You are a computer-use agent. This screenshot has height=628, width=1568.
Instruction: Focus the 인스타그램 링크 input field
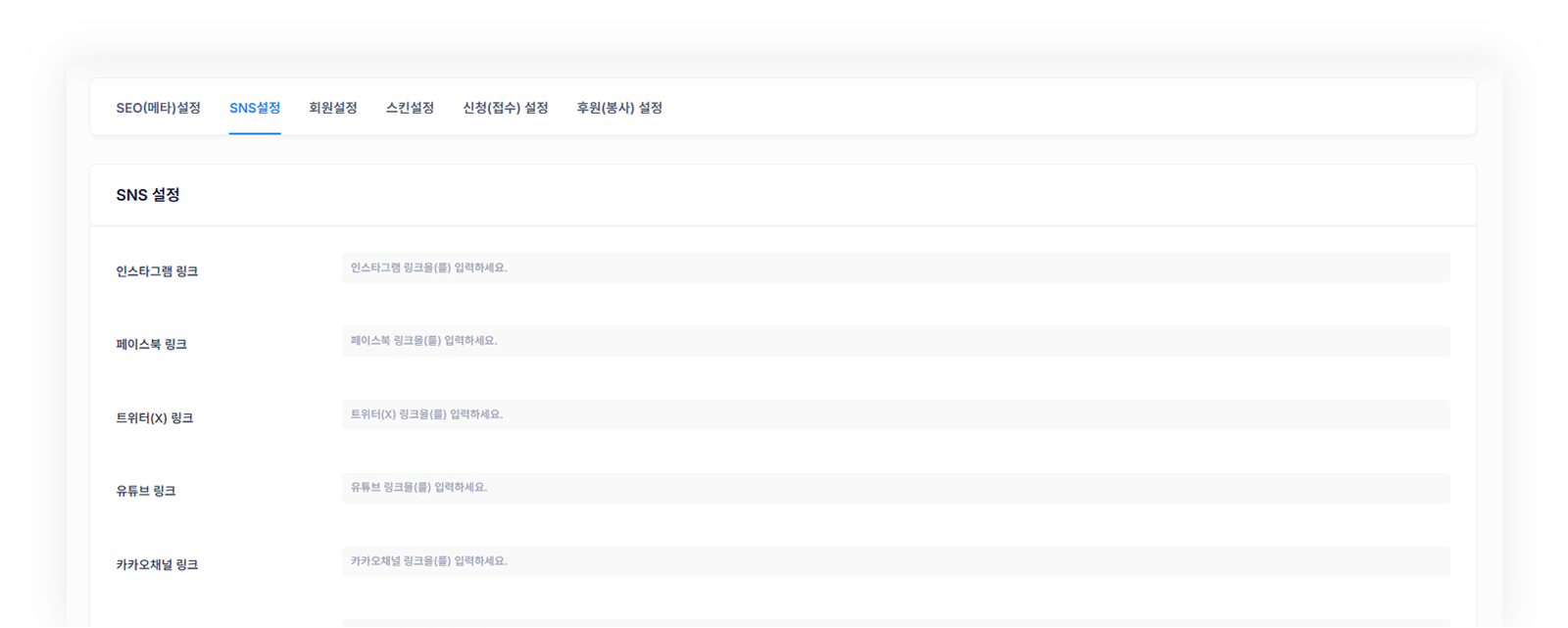click(895, 267)
